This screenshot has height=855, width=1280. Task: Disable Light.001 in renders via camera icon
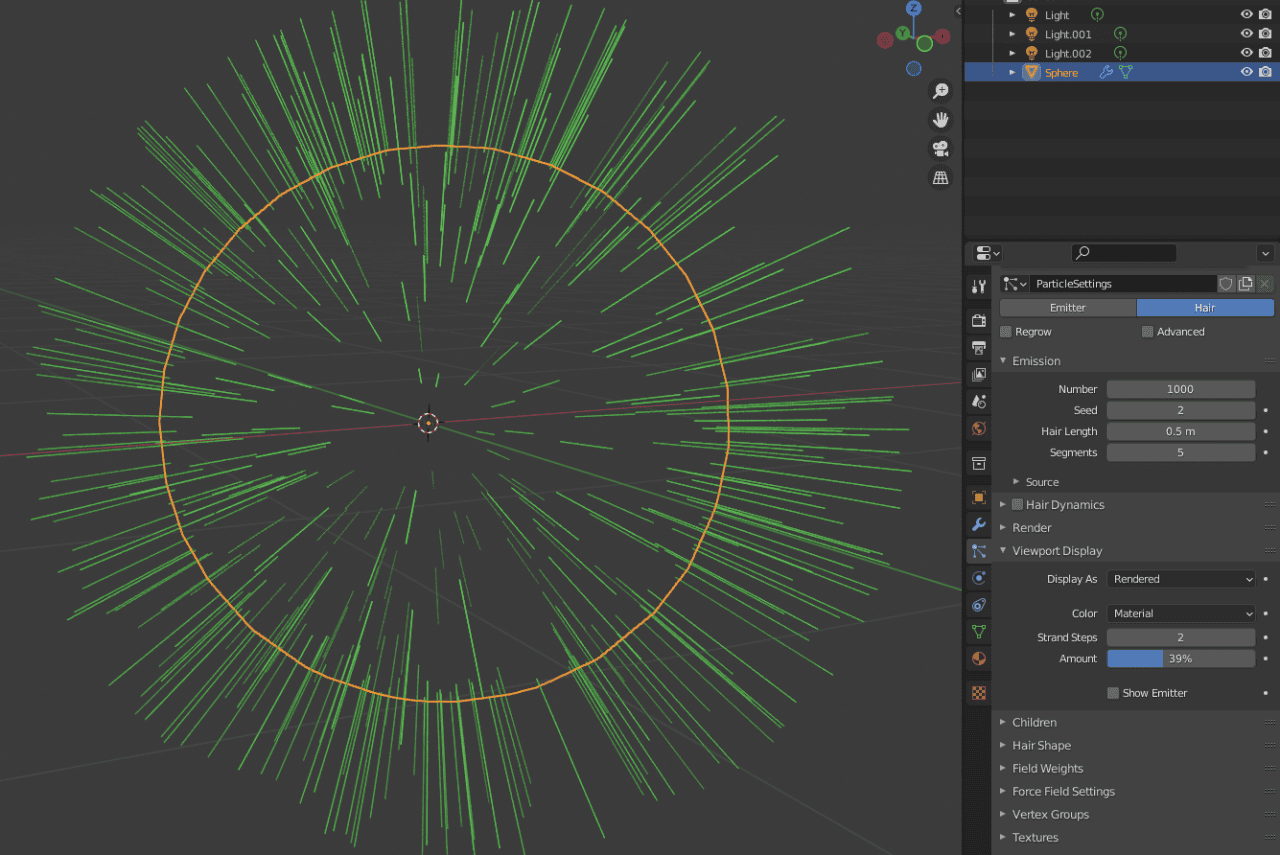point(1264,33)
